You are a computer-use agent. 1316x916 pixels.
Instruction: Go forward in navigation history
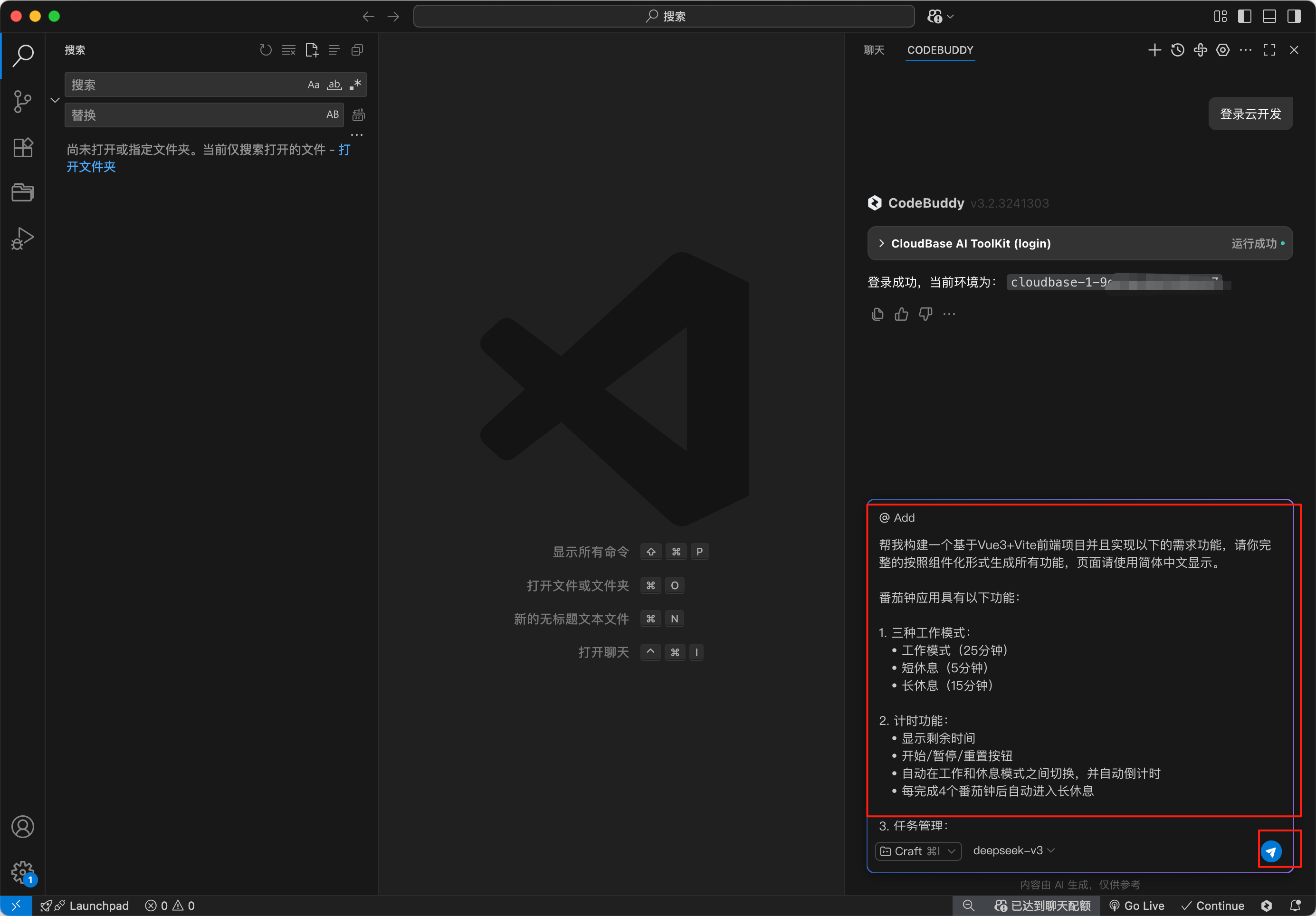click(393, 17)
